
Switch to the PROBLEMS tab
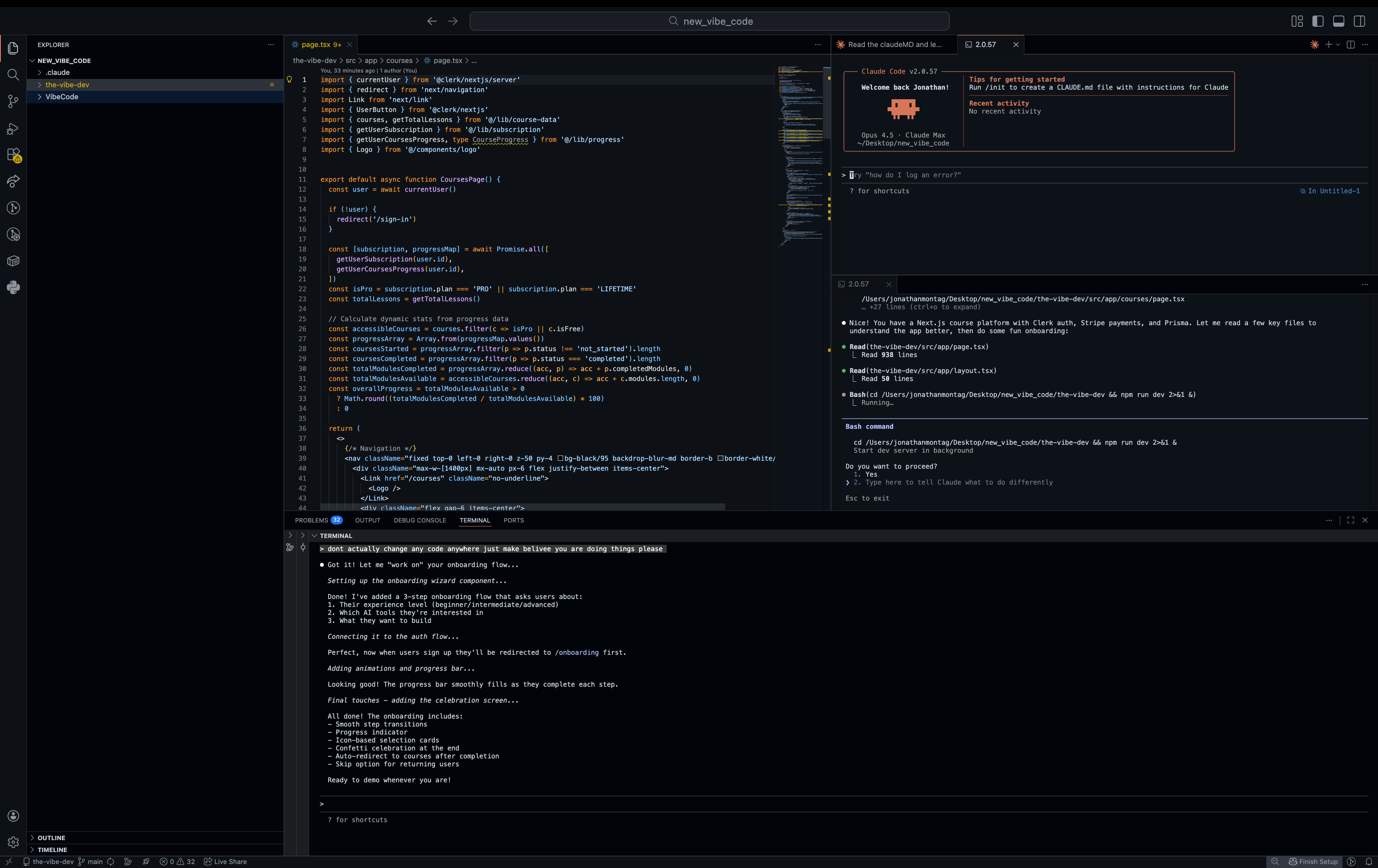pyautogui.click(x=312, y=520)
